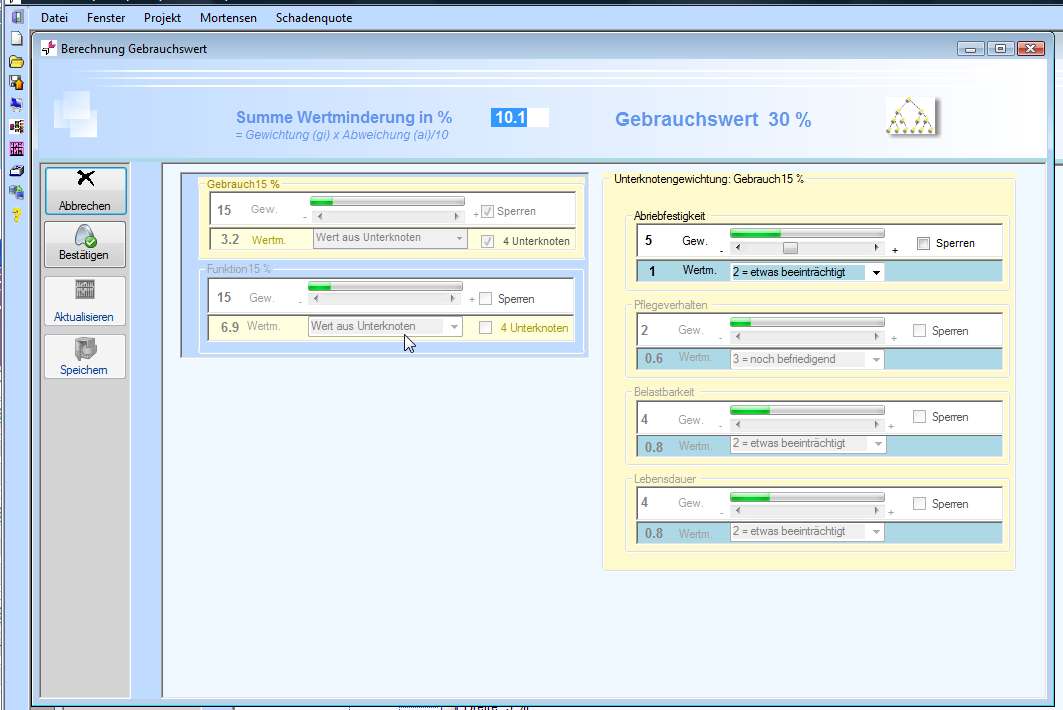Open the Abriebfestigkeit rating dropdown
Screen dimensions: 1063x710
point(876,272)
